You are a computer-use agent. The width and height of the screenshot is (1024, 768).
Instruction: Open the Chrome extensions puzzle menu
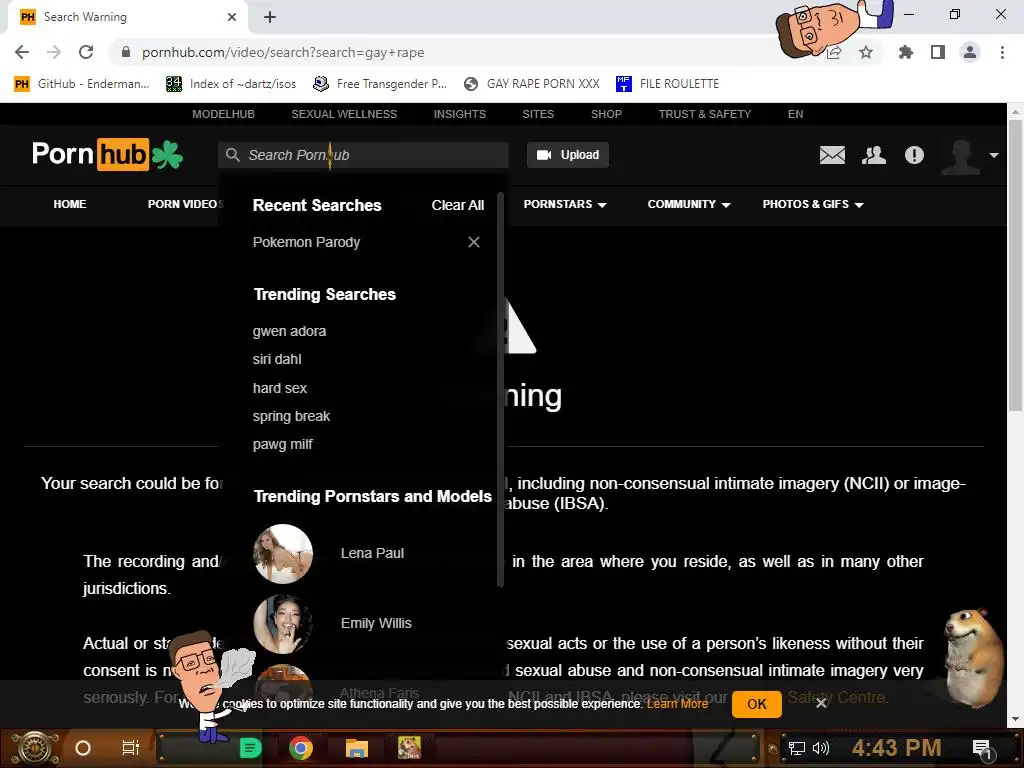point(905,52)
